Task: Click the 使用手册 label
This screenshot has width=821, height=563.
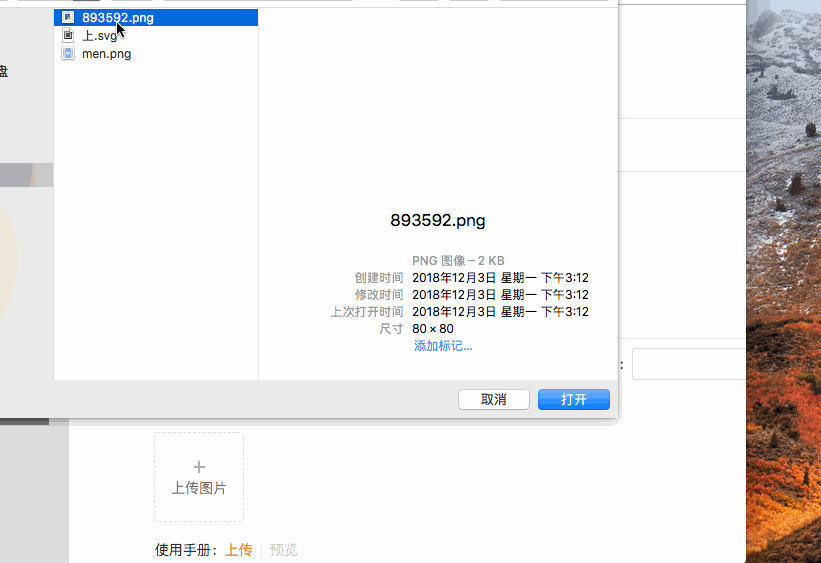Action: tap(186, 550)
